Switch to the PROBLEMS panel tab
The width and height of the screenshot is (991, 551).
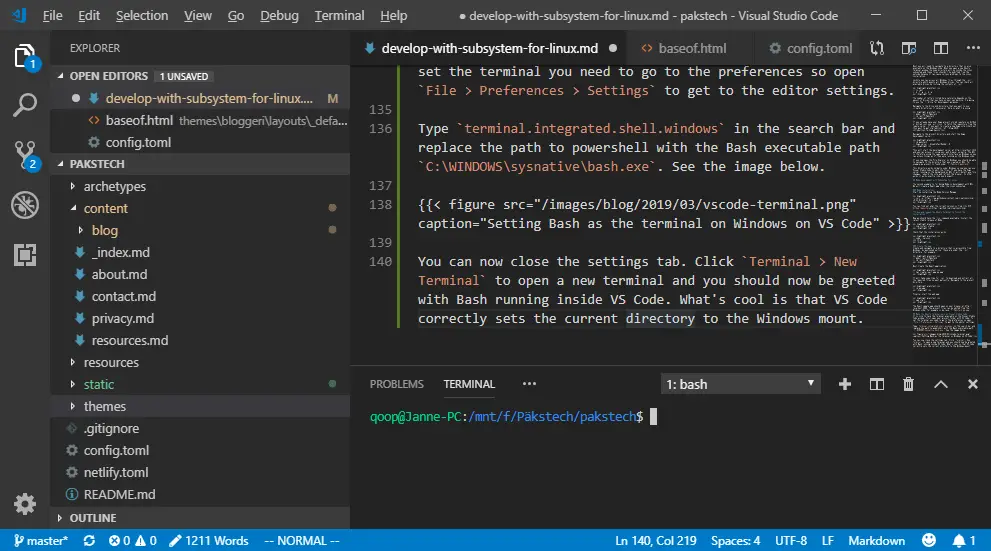click(396, 384)
